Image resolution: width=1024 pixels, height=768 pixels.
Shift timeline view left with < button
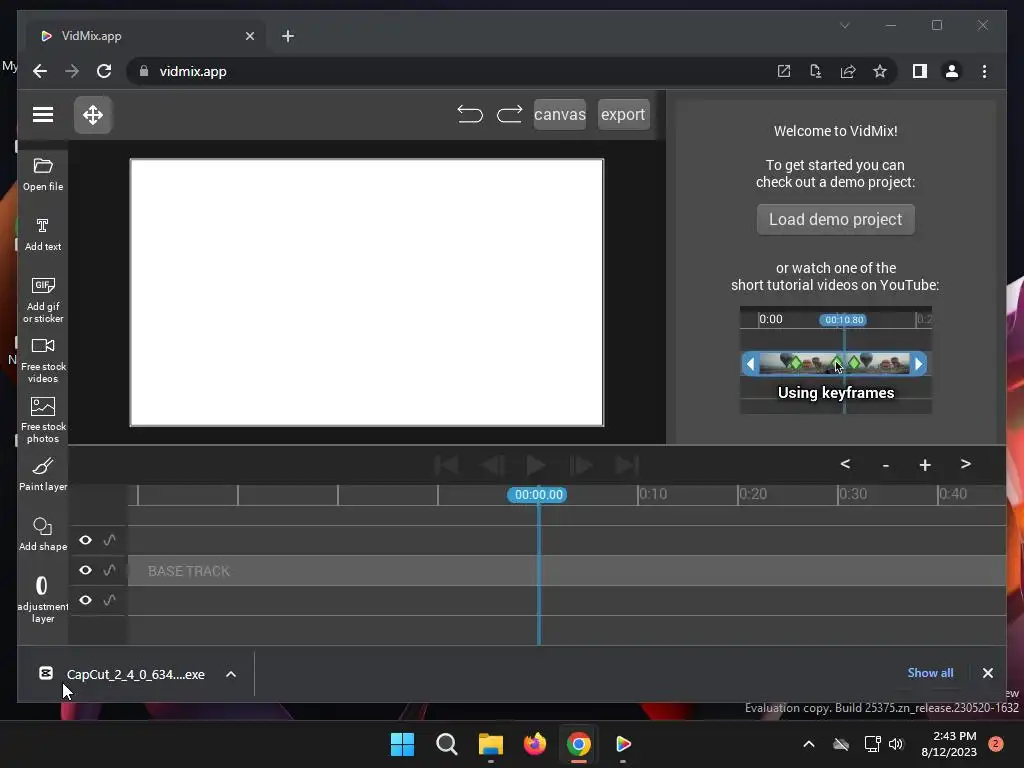point(845,464)
